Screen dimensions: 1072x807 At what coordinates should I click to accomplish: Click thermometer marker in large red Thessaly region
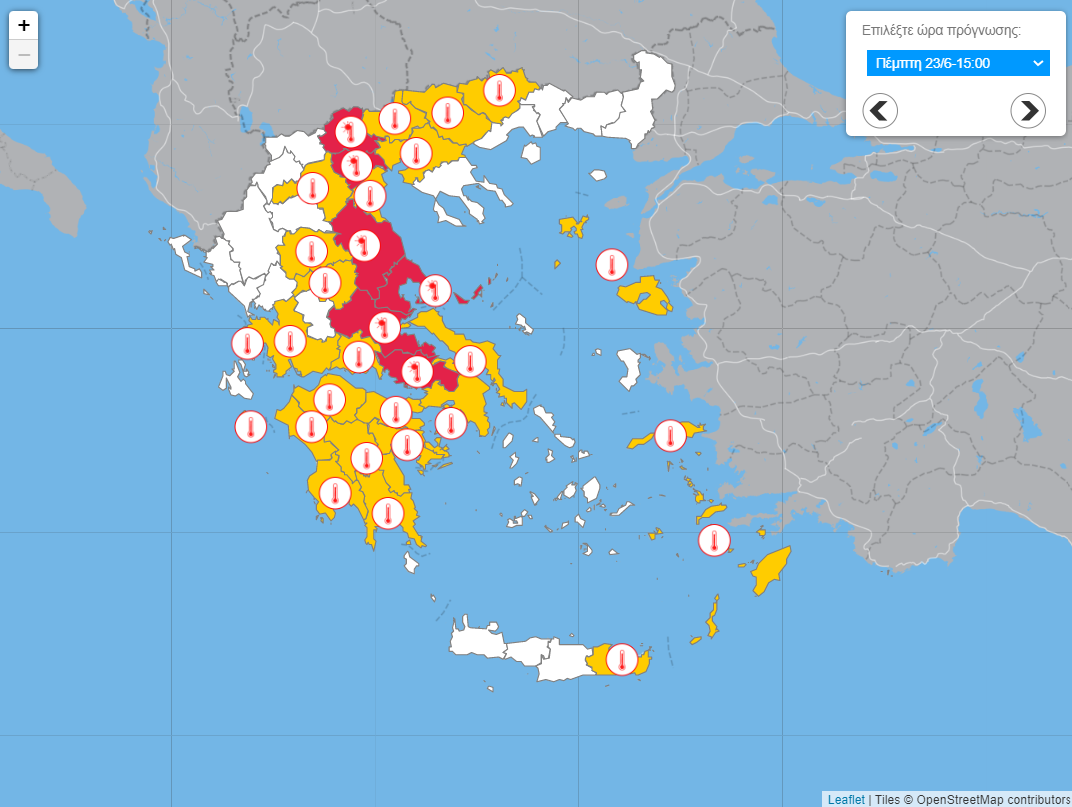click(364, 244)
